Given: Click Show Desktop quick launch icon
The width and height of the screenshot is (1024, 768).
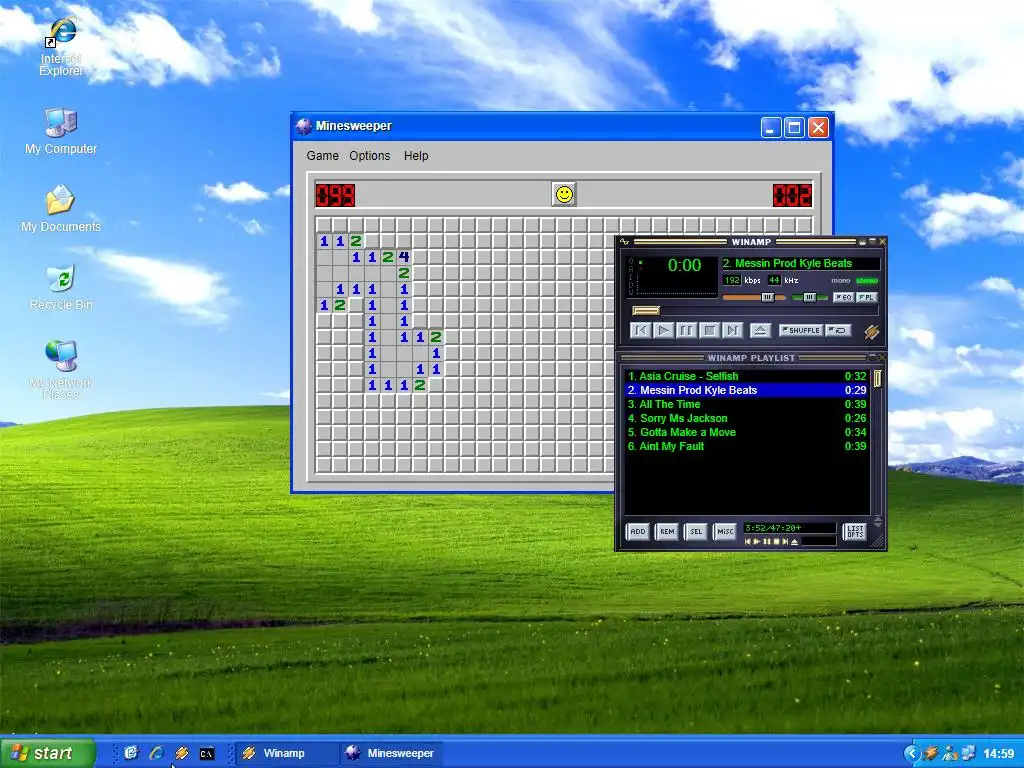Looking at the screenshot, I should pos(131,754).
